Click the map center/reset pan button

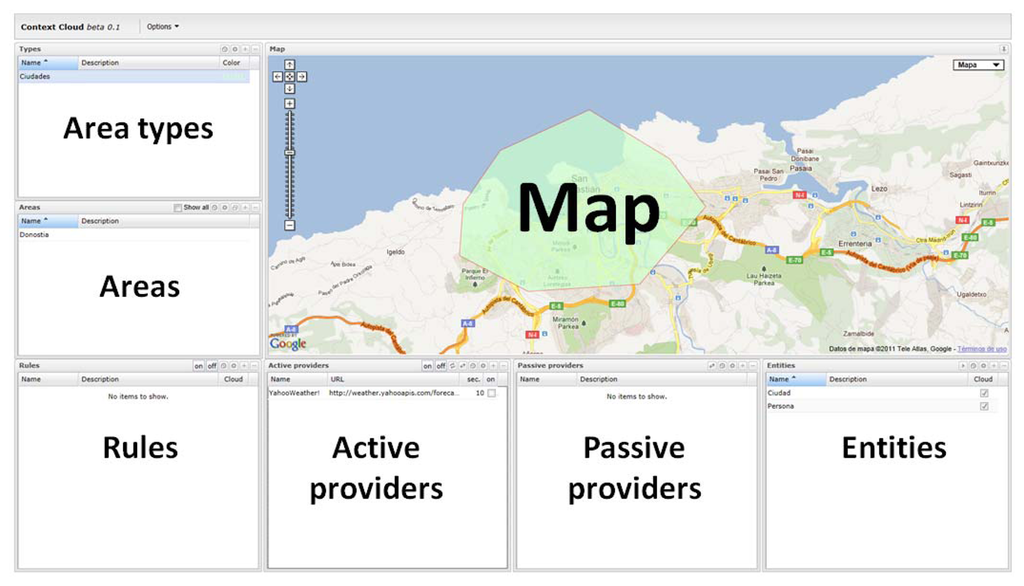[x=289, y=76]
